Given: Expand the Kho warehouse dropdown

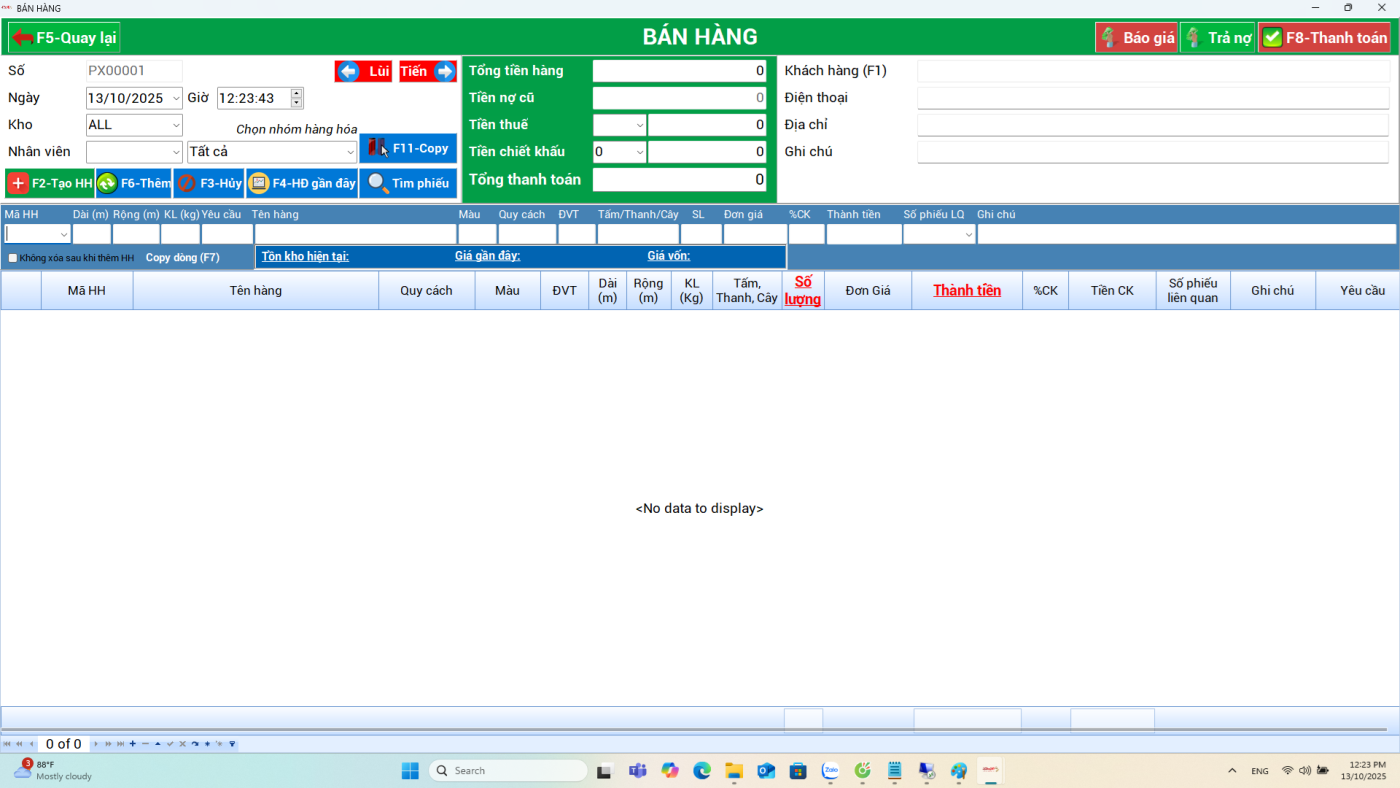Looking at the screenshot, I should [x=176, y=125].
